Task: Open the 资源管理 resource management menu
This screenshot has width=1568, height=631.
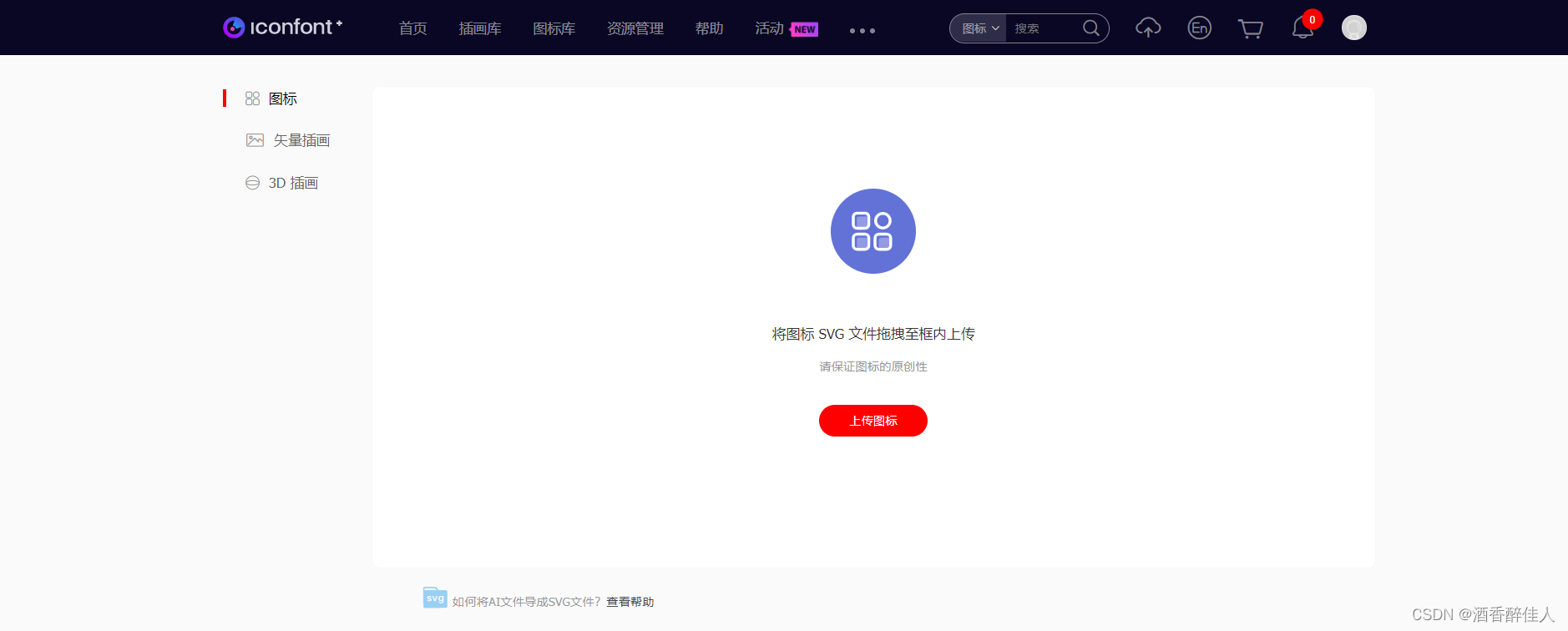Action: [635, 28]
